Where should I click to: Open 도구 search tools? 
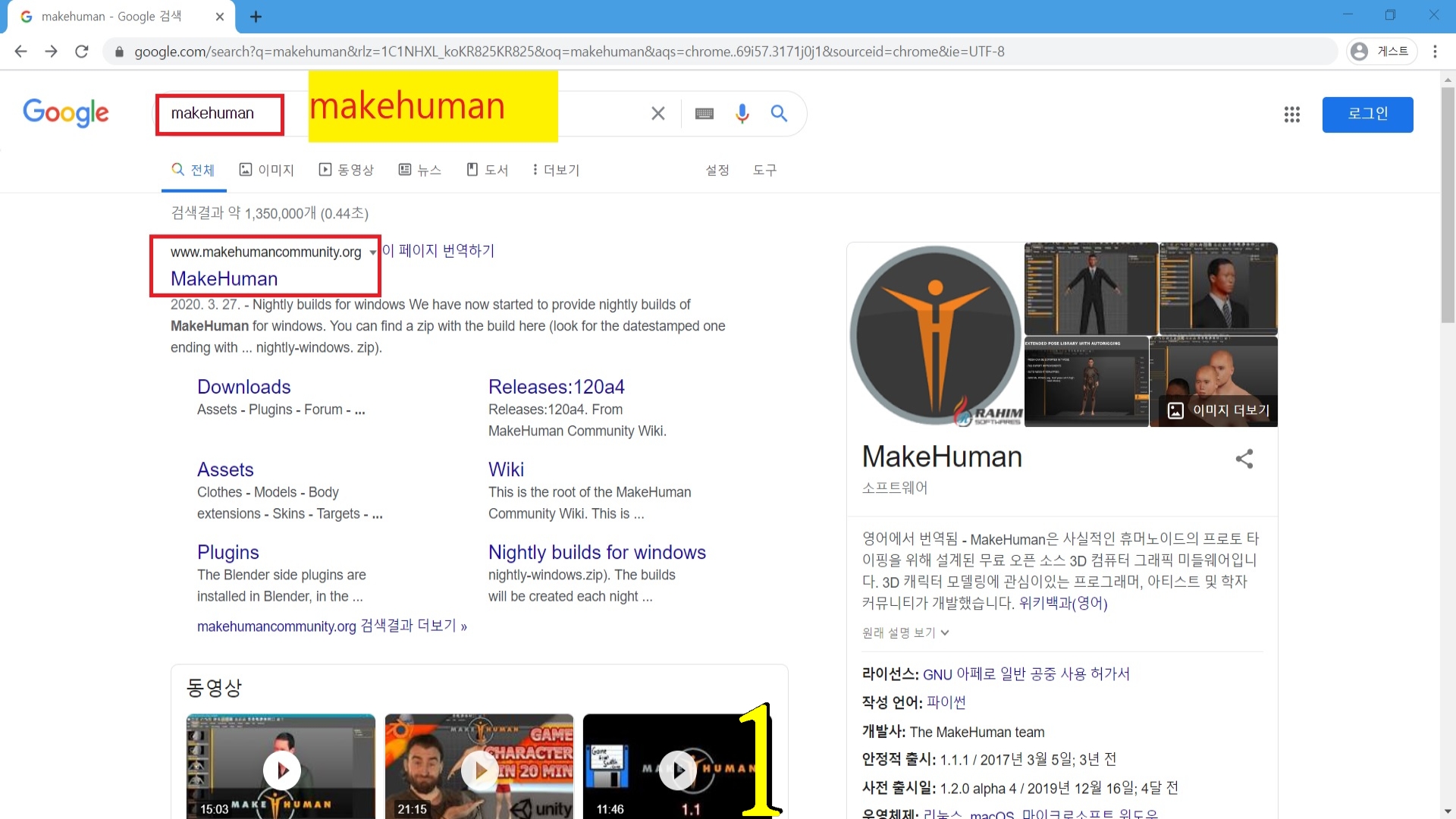[x=764, y=170]
